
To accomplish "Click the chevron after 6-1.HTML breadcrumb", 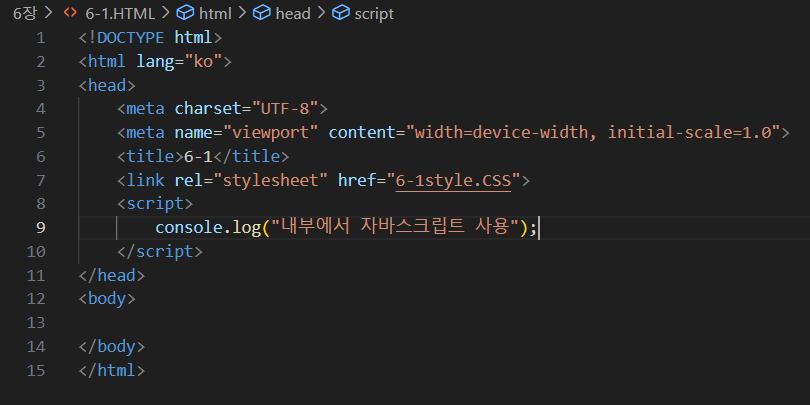I will tap(165, 13).
